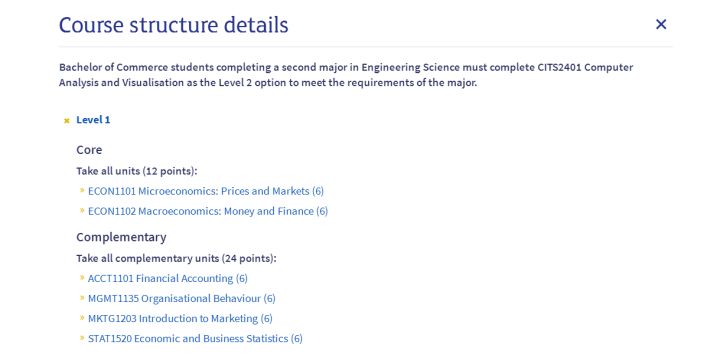Open MGMT1135 Organisational Behaviour unit
The image size is (720, 361).
(x=182, y=299)
